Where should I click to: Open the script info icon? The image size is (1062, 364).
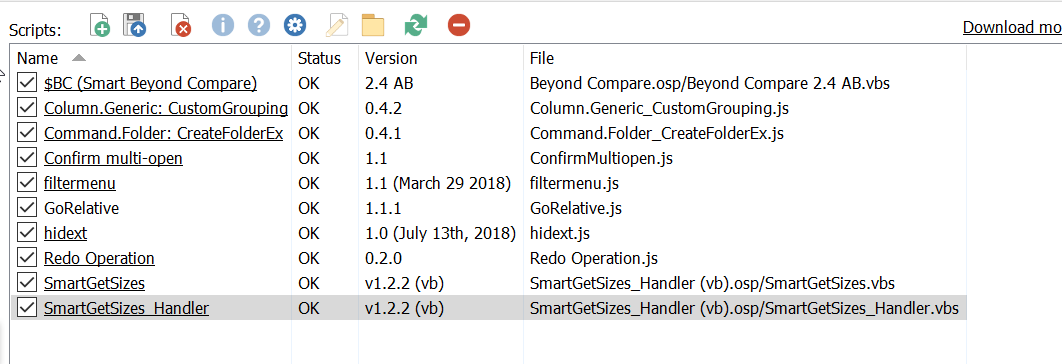223,25
